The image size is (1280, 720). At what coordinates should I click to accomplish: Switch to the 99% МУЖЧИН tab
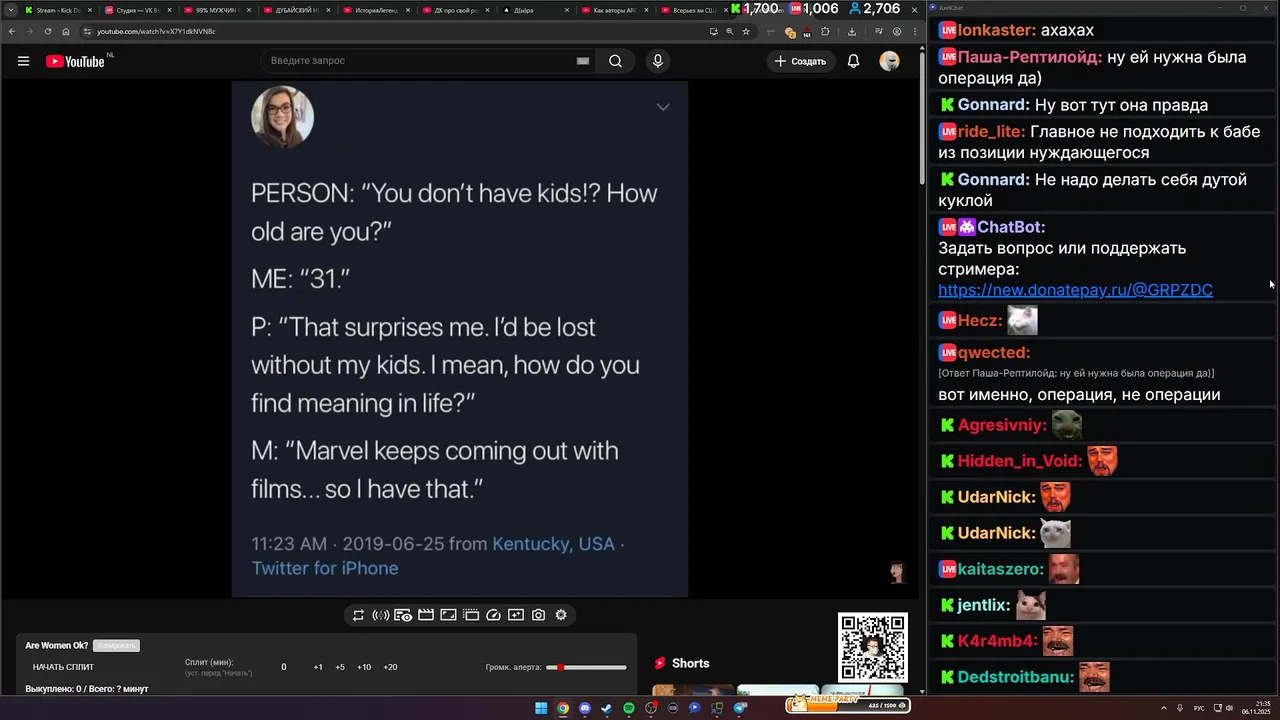216,10
